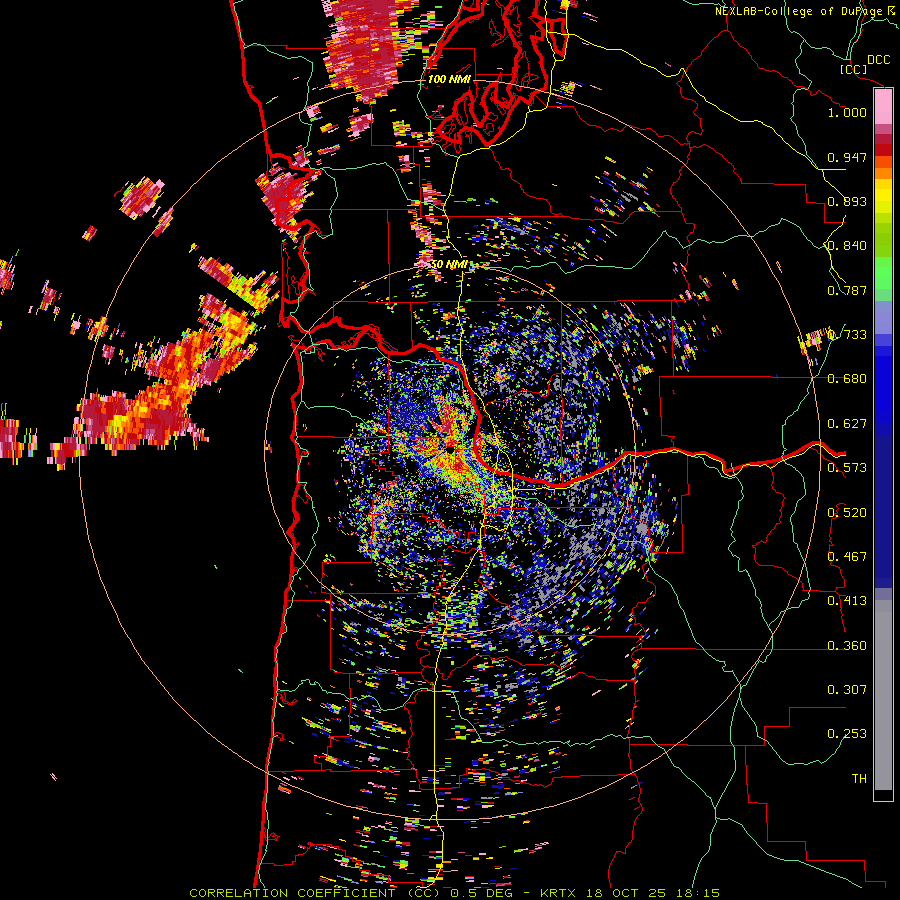
Task: Select the 0.520 scale value
Action: 847,513
